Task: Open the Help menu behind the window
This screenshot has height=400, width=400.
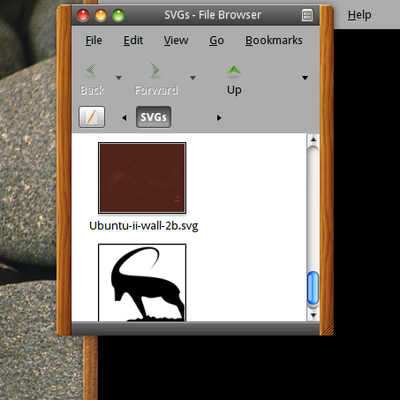Action: tap(359, 15)
